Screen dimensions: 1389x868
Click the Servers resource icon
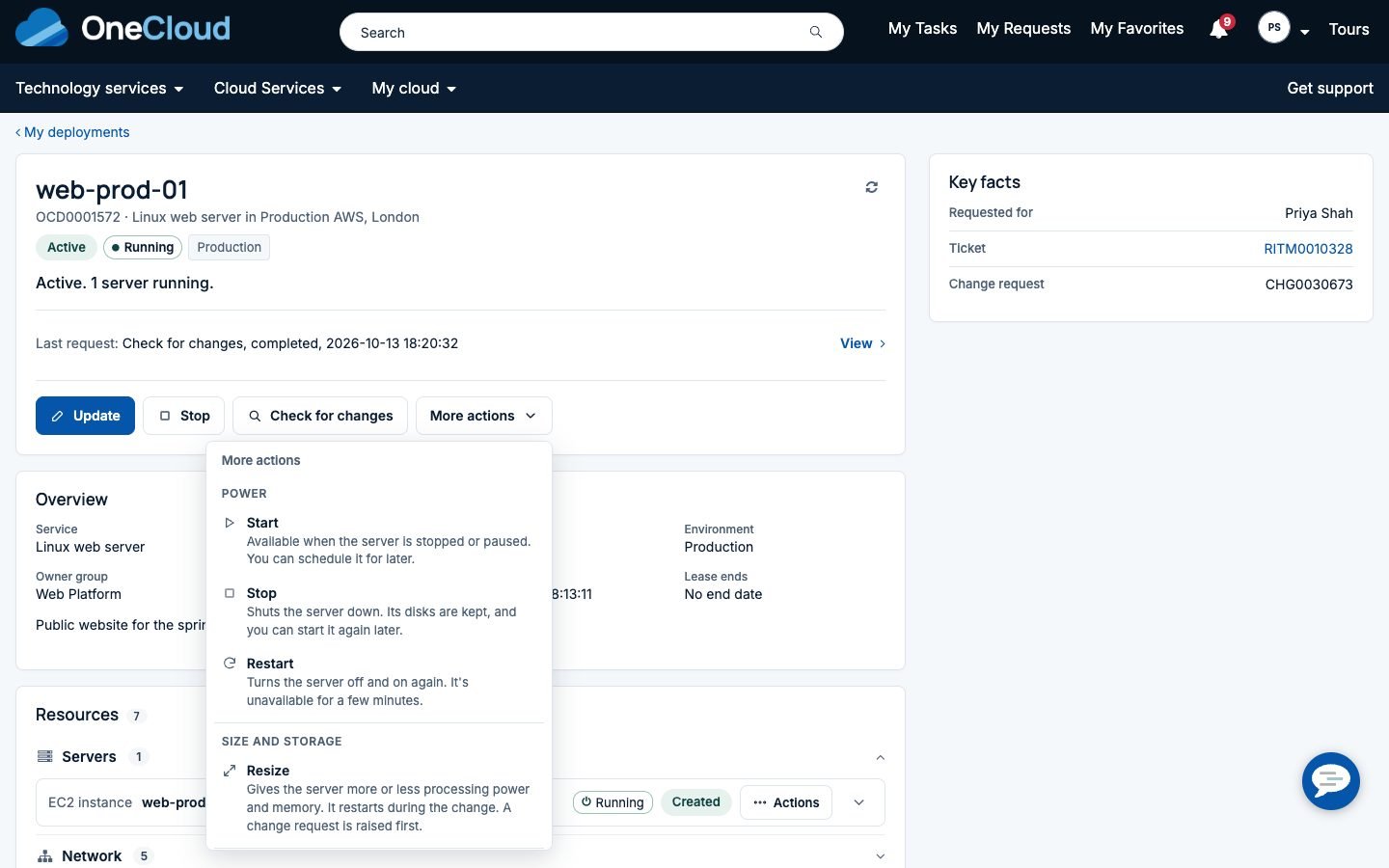(x=44, y=756)
